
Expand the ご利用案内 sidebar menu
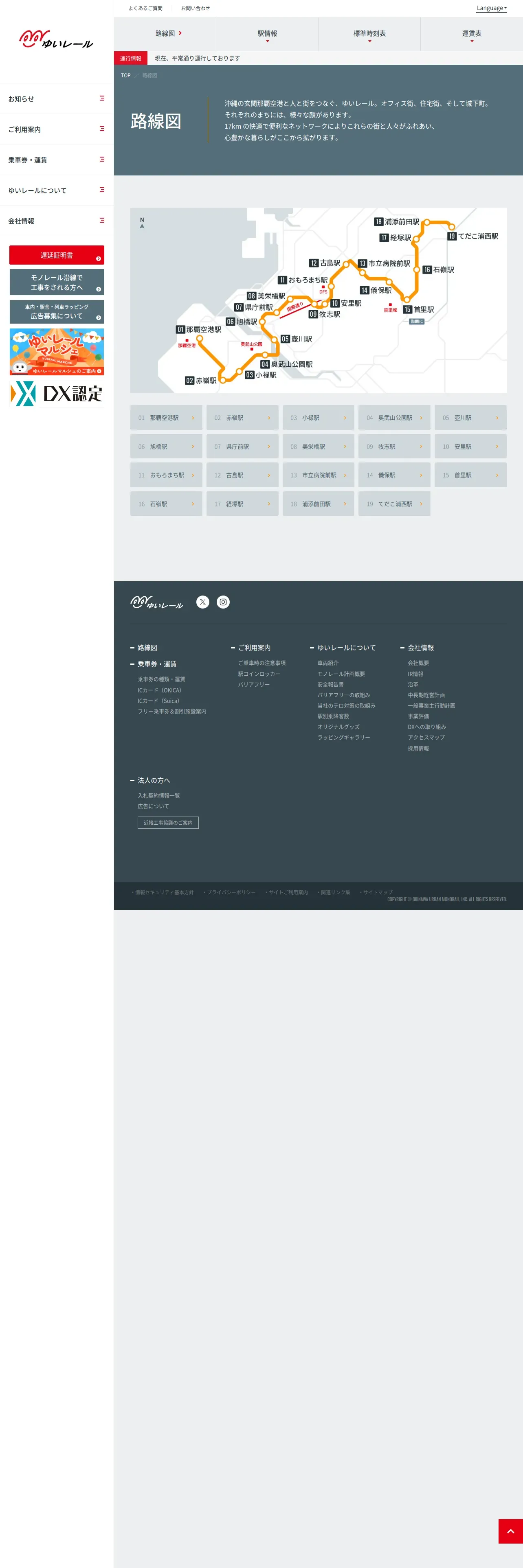pos(57,129)
